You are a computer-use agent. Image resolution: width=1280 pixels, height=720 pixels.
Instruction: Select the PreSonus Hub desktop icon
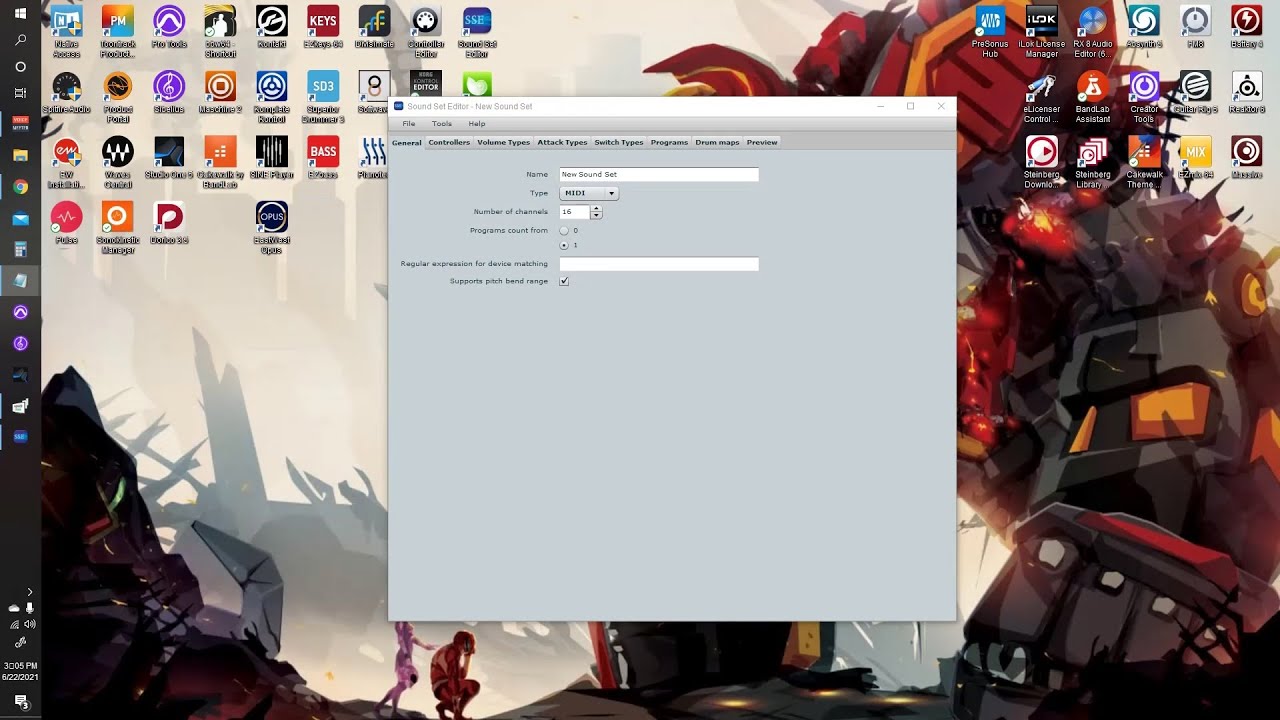[x=991, y=31]
